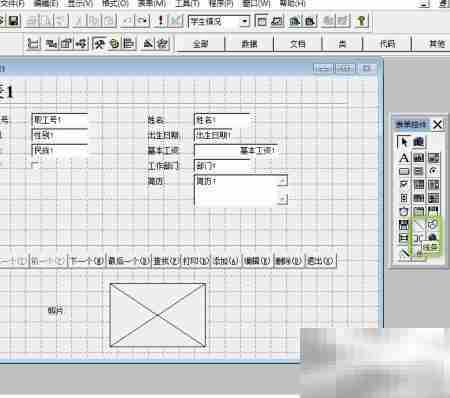Switch to the 文档 tab

point(298,44)
